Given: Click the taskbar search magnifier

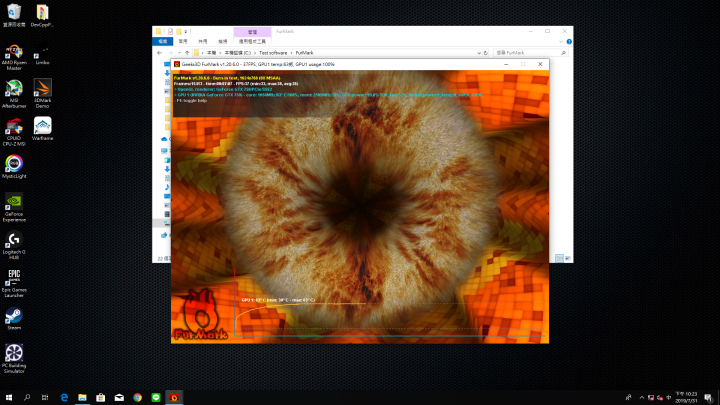Looking at the screenshot, I should [27, 398].
